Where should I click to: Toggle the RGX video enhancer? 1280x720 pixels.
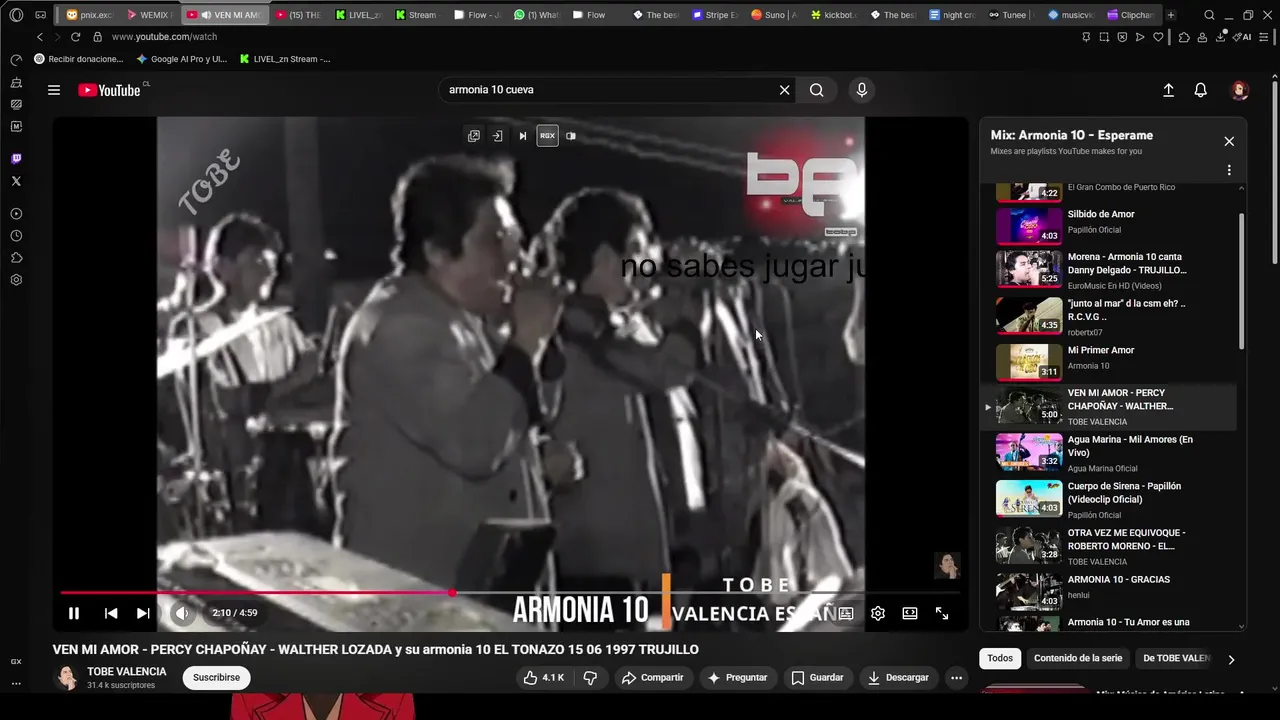pos(547,136)
